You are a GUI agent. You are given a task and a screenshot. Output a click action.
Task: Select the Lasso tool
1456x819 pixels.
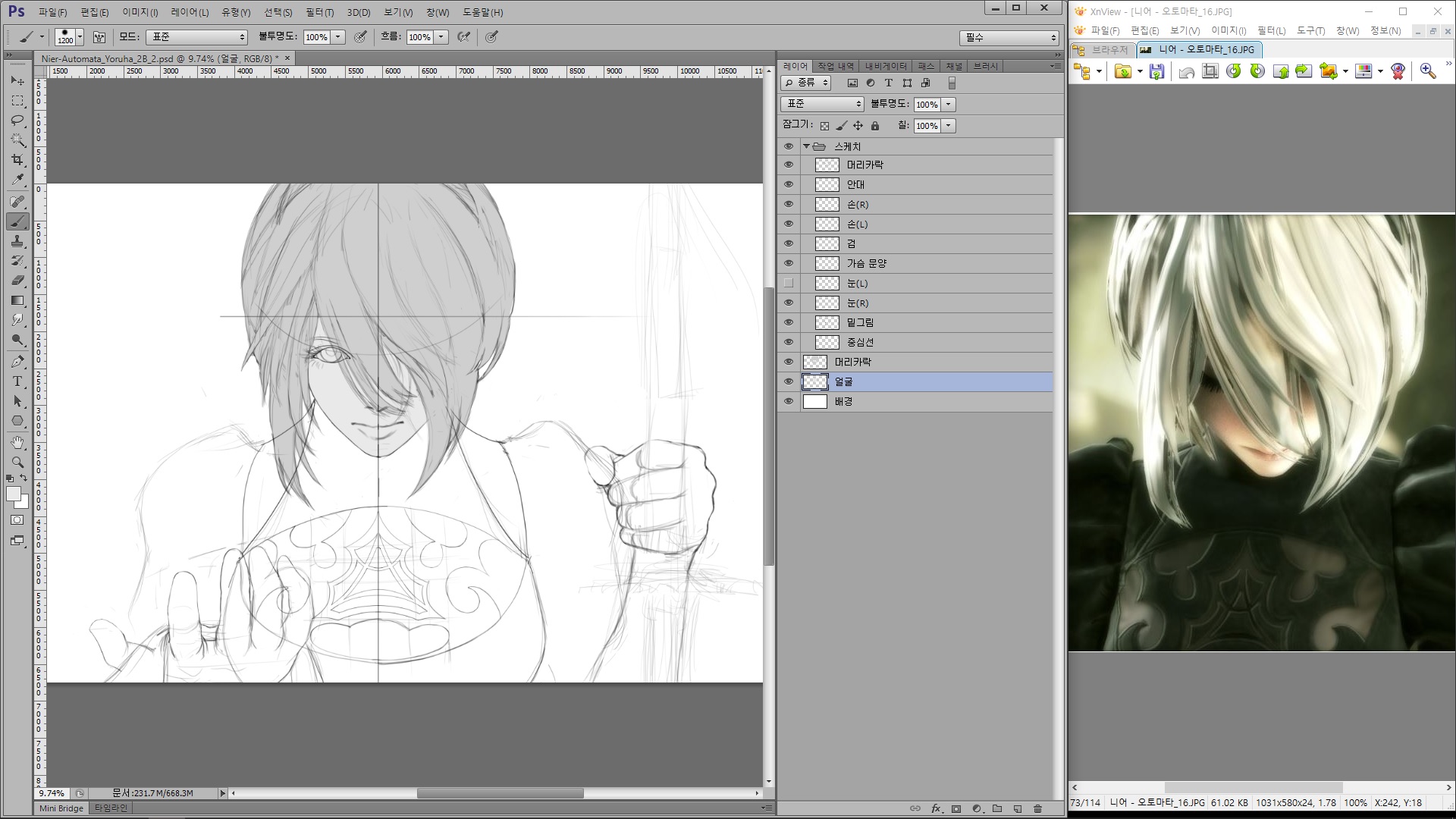pos(17,121)
